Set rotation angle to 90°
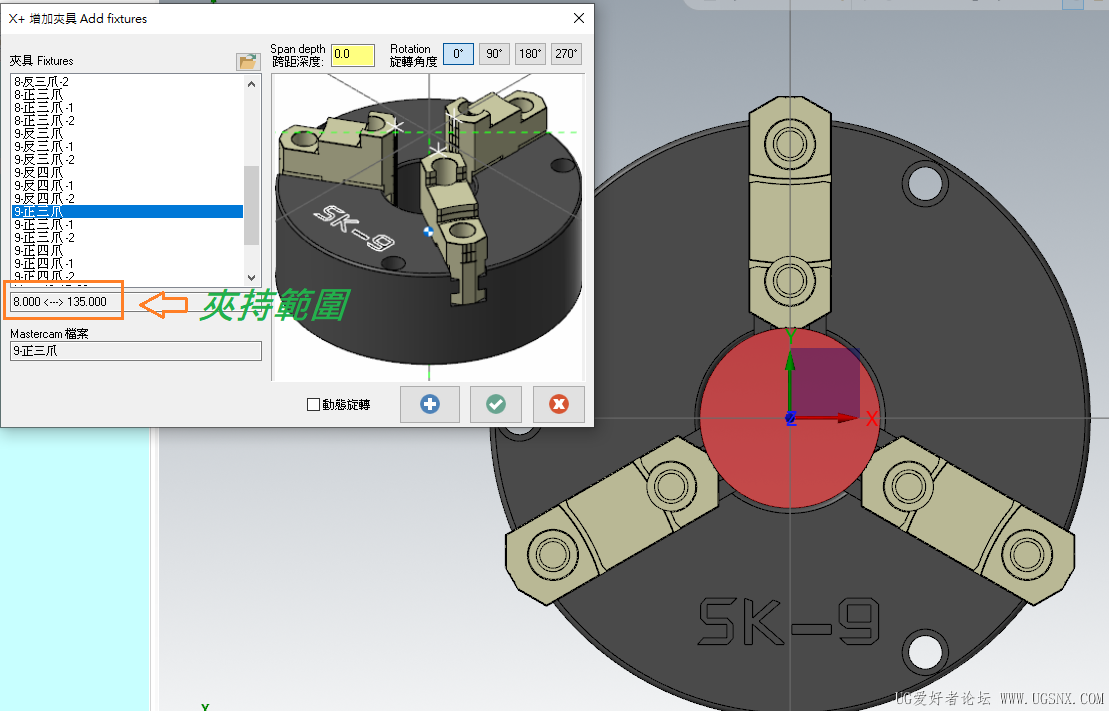This screenshot has width=1109, height=711. [x=494, y=54]
